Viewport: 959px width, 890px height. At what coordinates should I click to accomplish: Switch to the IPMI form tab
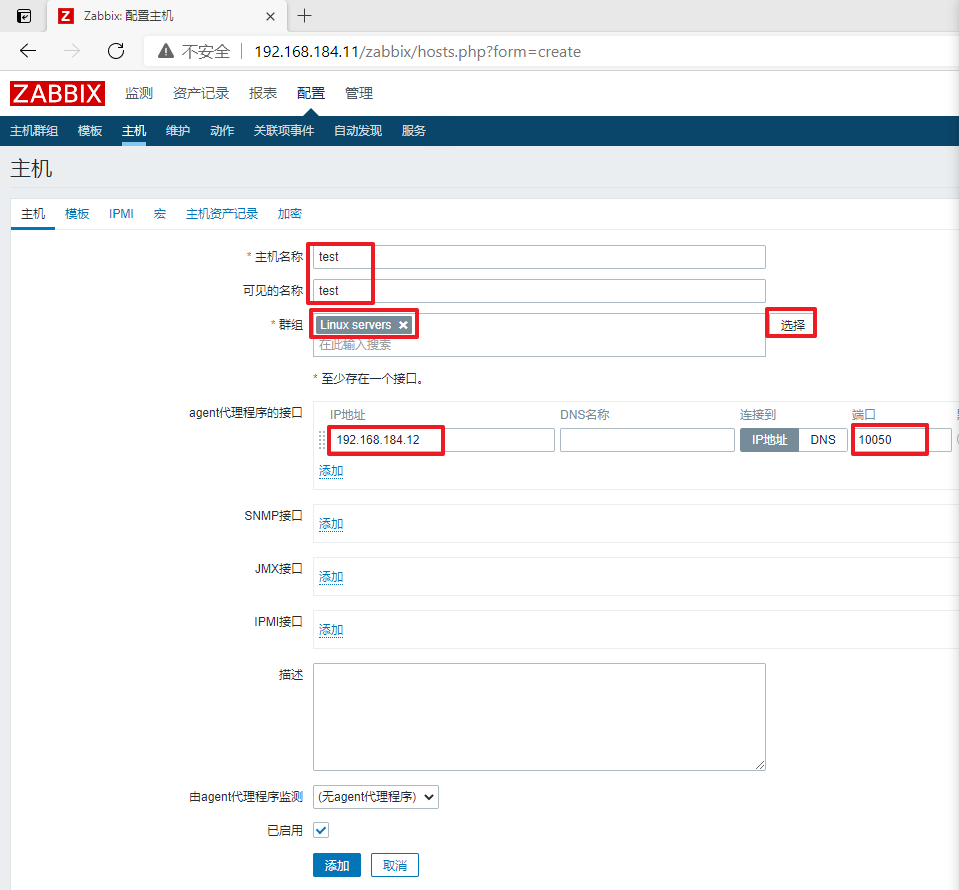tap(121, 213)
